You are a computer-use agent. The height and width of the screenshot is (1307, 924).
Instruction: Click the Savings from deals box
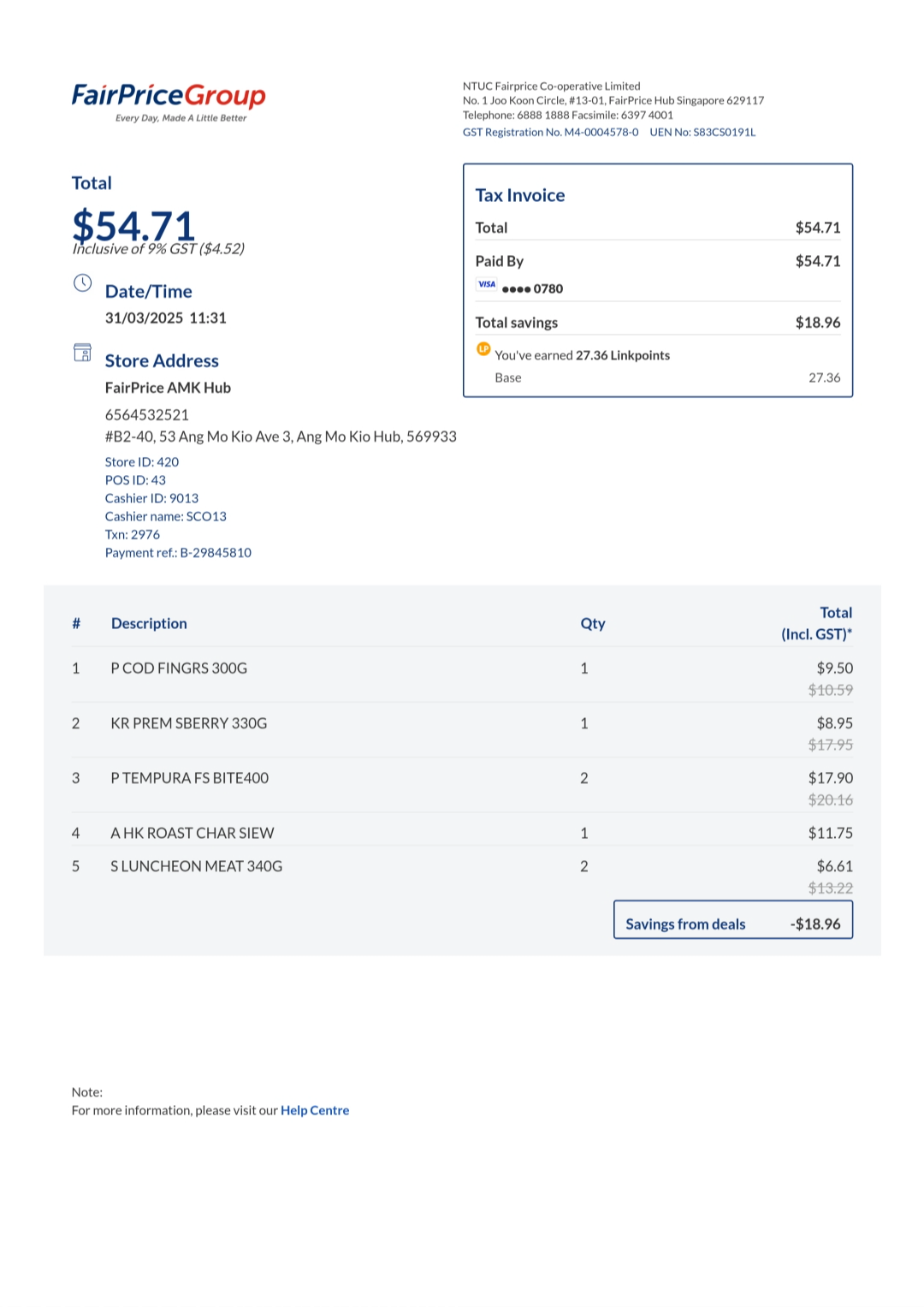coord(733,920)
